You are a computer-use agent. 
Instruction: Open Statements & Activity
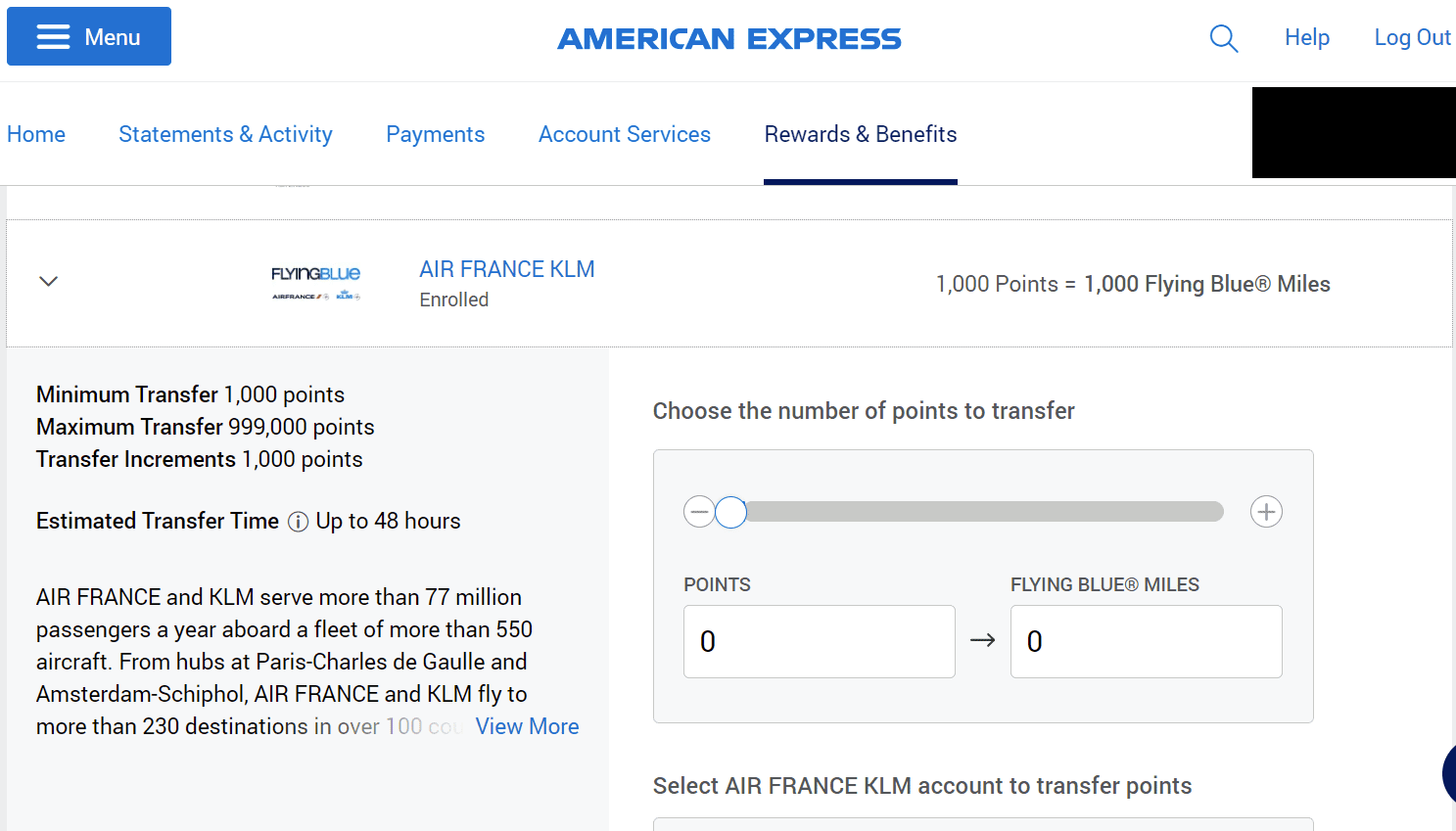point(225,134)
